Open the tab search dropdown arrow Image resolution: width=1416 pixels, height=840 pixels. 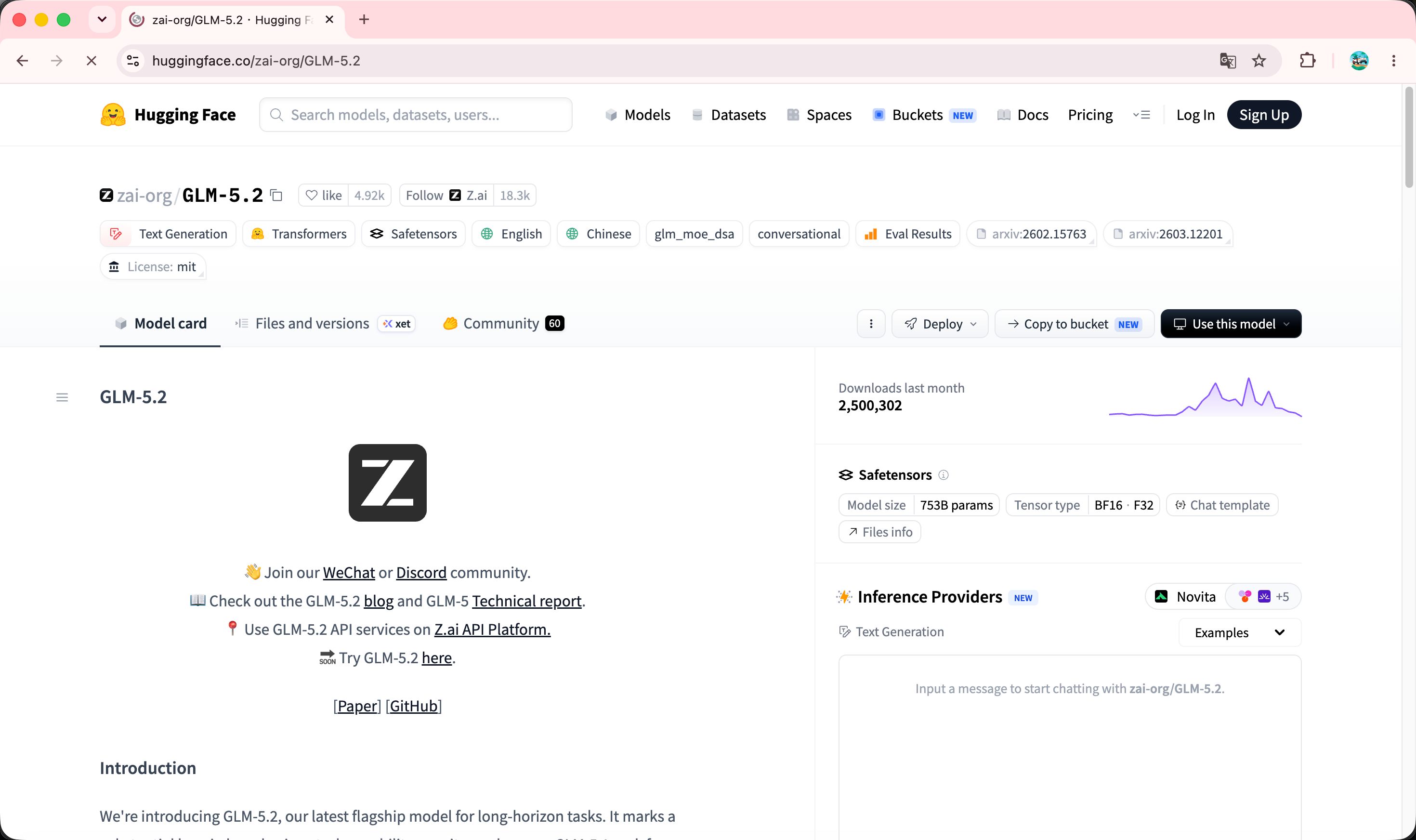click(102, 20)
